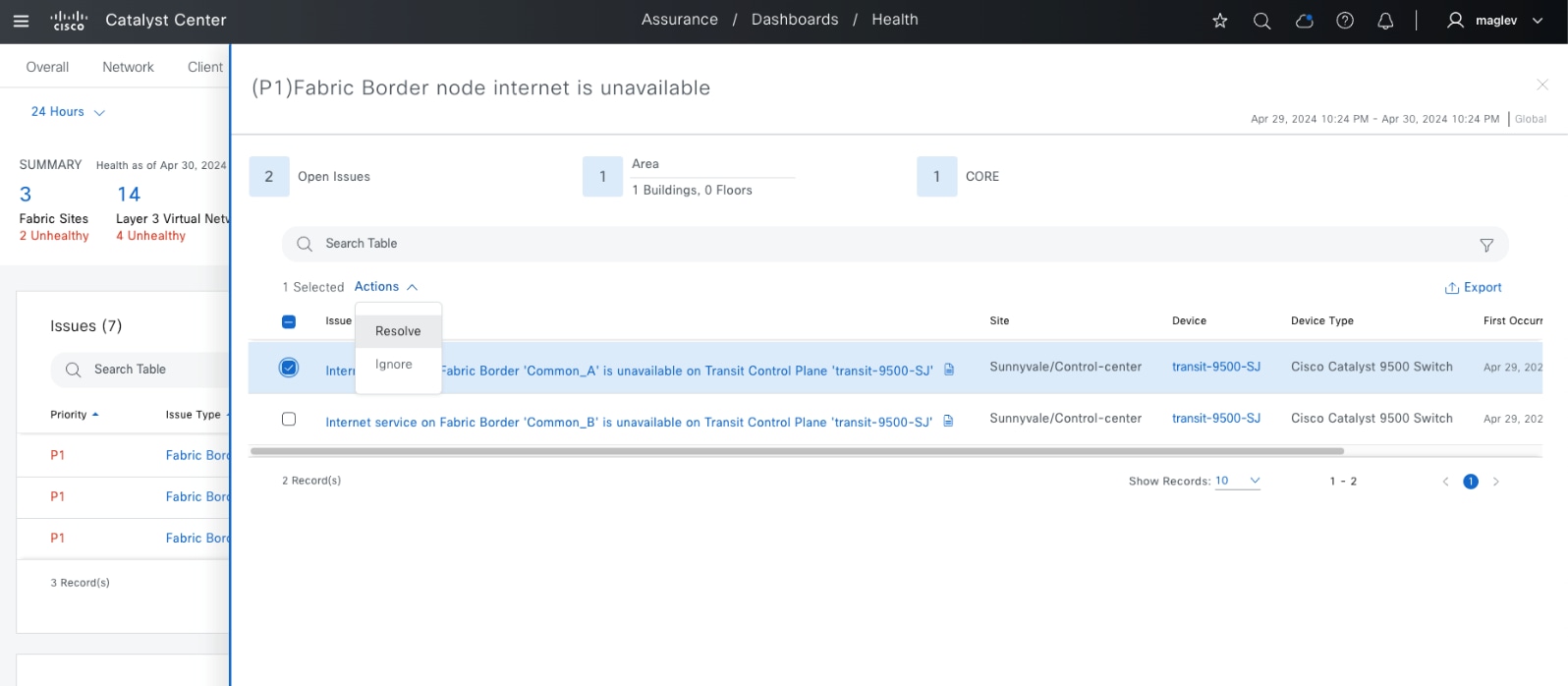Click the Export button

pyautogui.click(x=1473, y=288)
